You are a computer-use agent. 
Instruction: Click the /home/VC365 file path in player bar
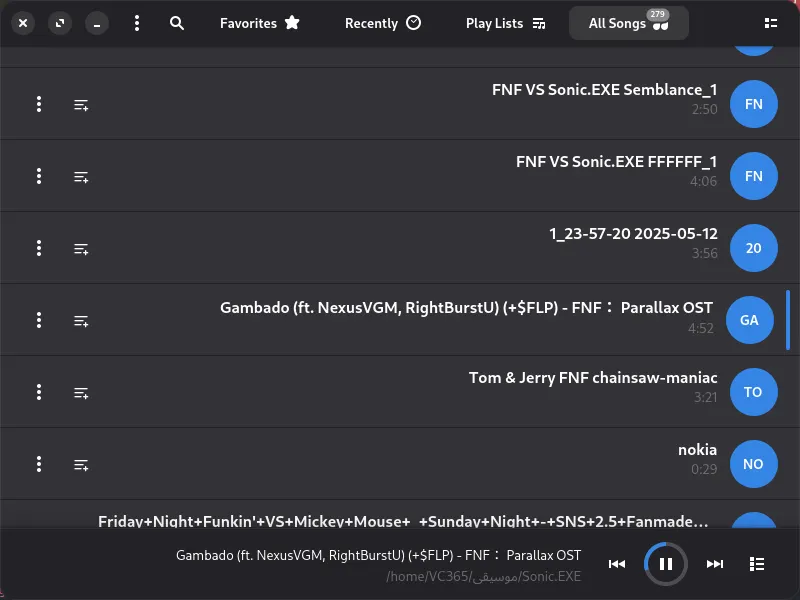484,577
